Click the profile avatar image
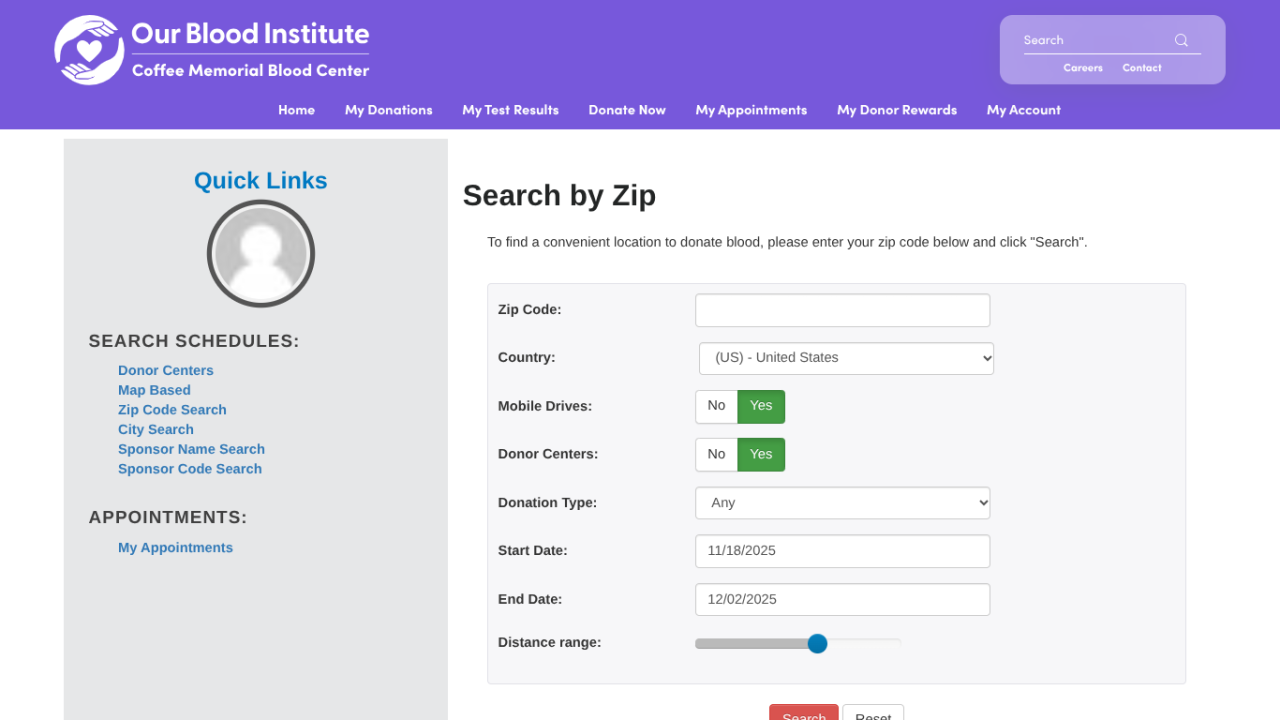 point(261,254)
